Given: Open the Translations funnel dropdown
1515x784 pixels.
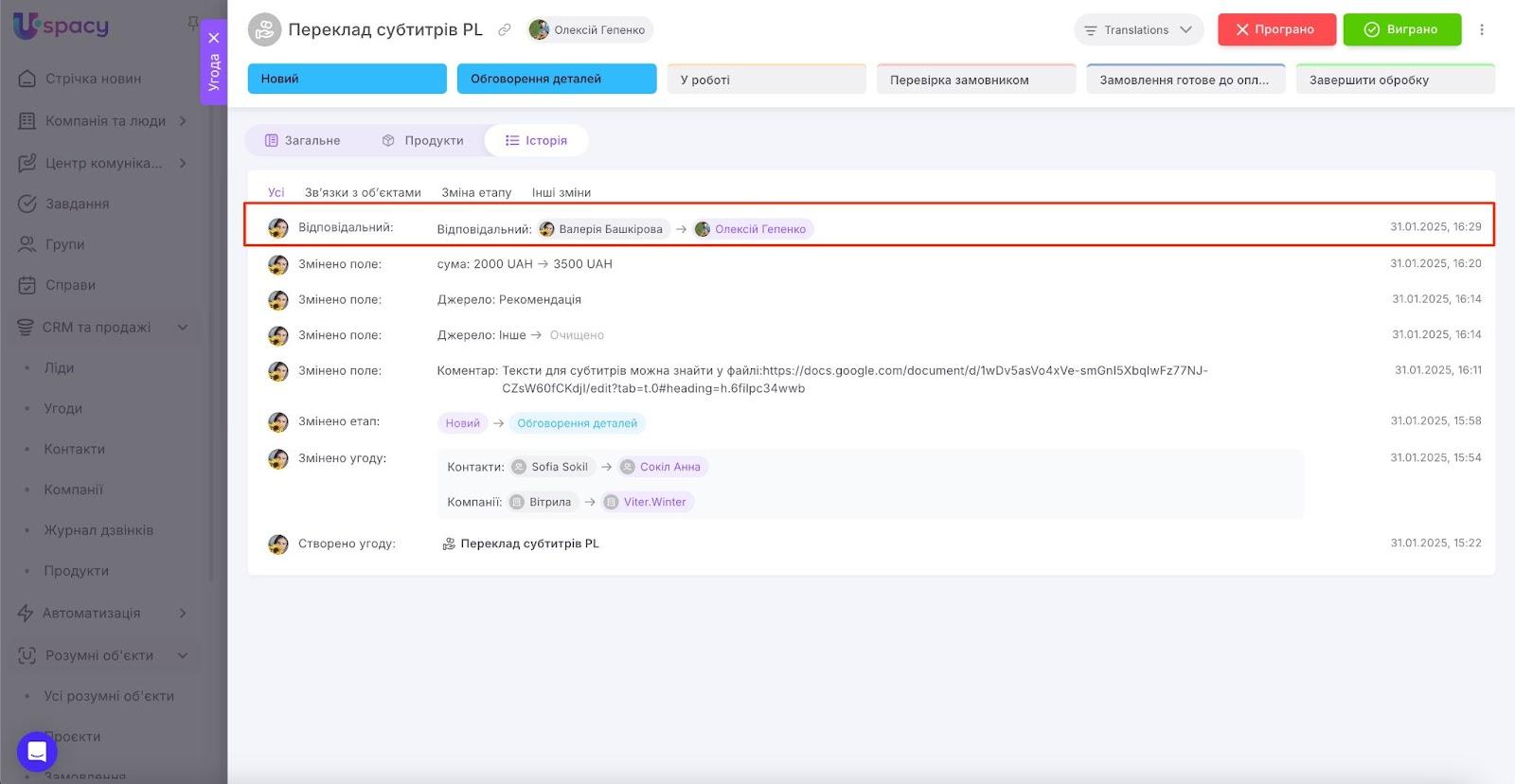Looking at the screenshot, I should tap(1138, 30).
